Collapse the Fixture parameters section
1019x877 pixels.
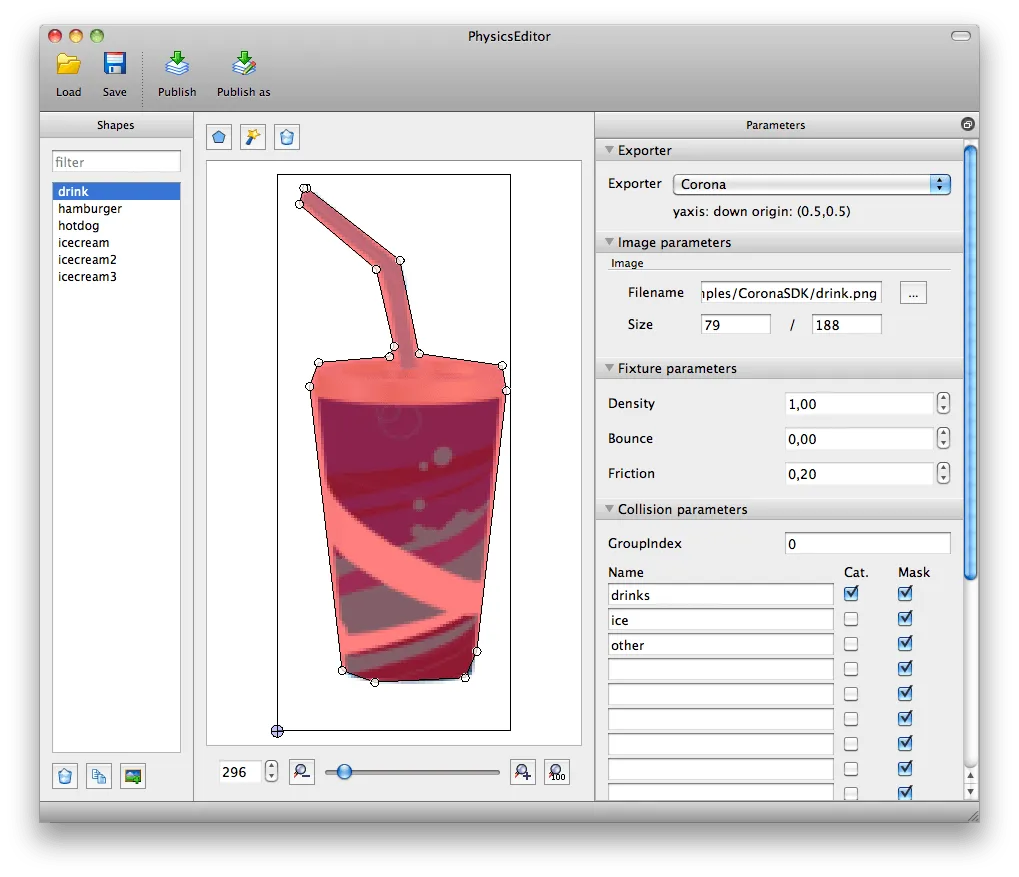[x=609, y=368]
